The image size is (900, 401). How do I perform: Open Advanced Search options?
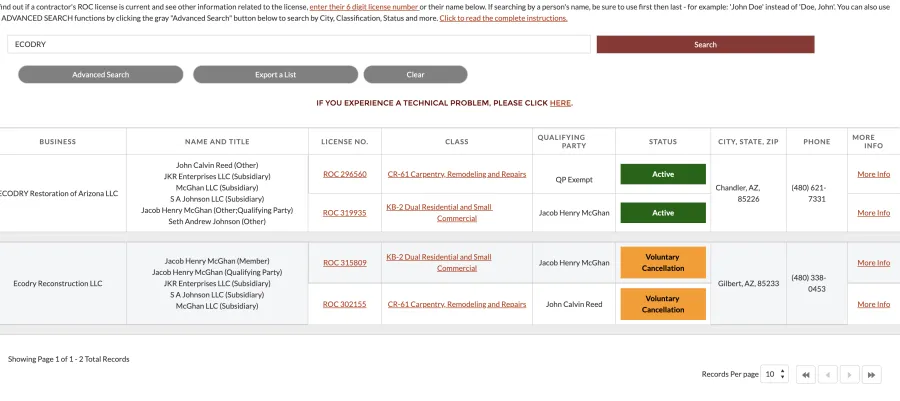click(100, 75)
